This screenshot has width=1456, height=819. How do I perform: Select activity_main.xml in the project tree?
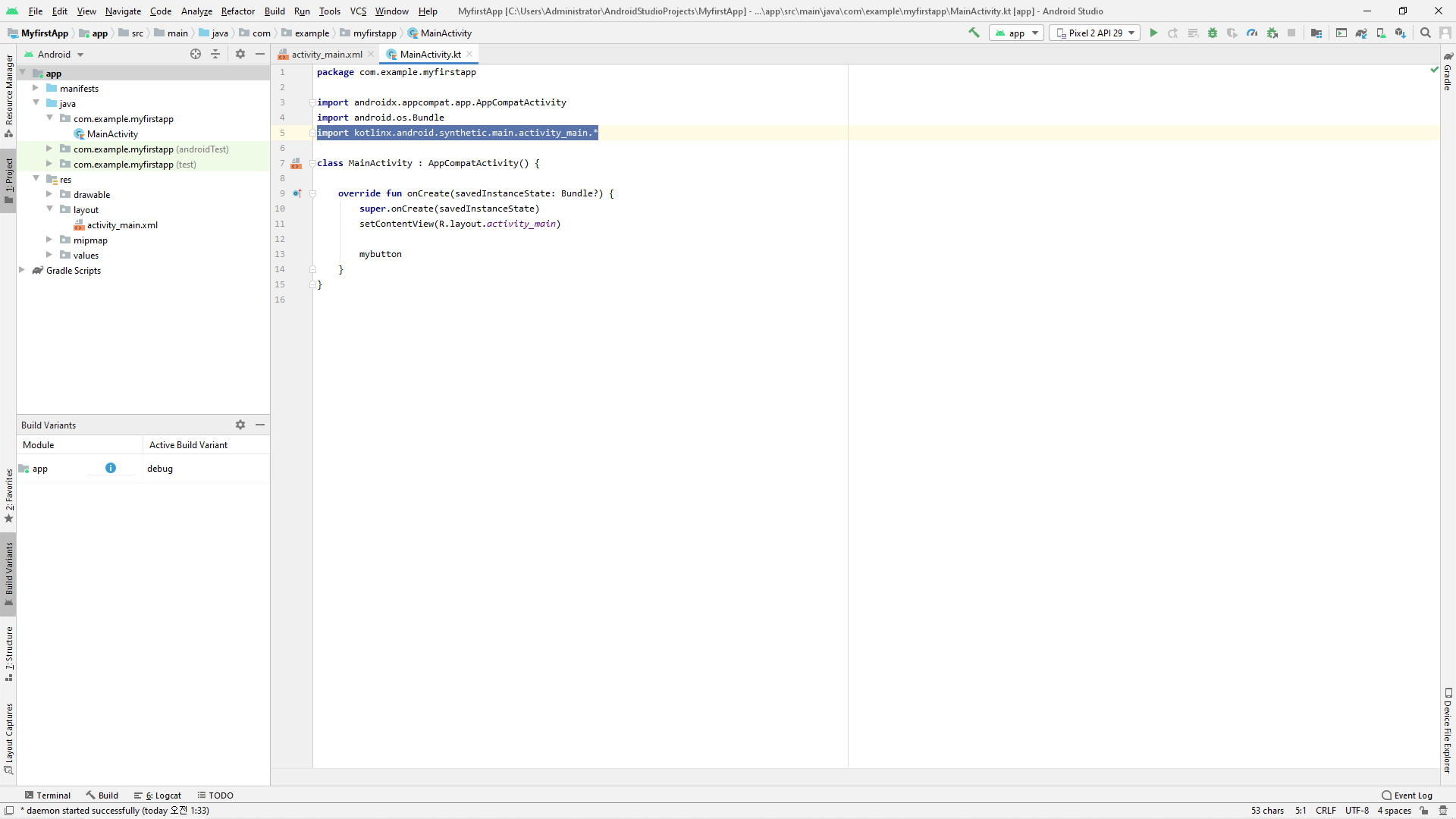coord(121,224)
